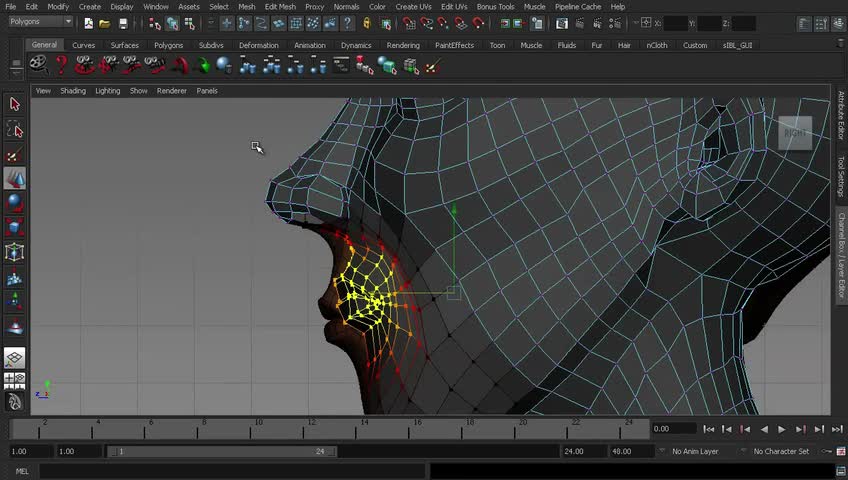This screenshot has width=848, height=480.
Task: Activate the Lasso select tool
Action: click(14, 130)
